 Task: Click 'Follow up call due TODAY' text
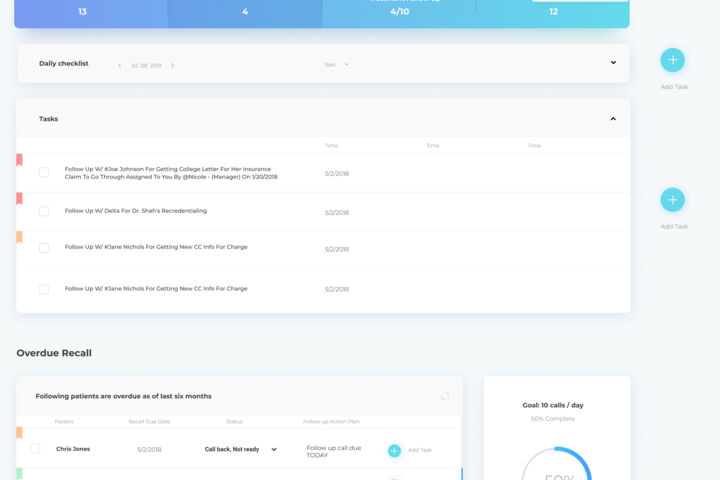(334, 452)
